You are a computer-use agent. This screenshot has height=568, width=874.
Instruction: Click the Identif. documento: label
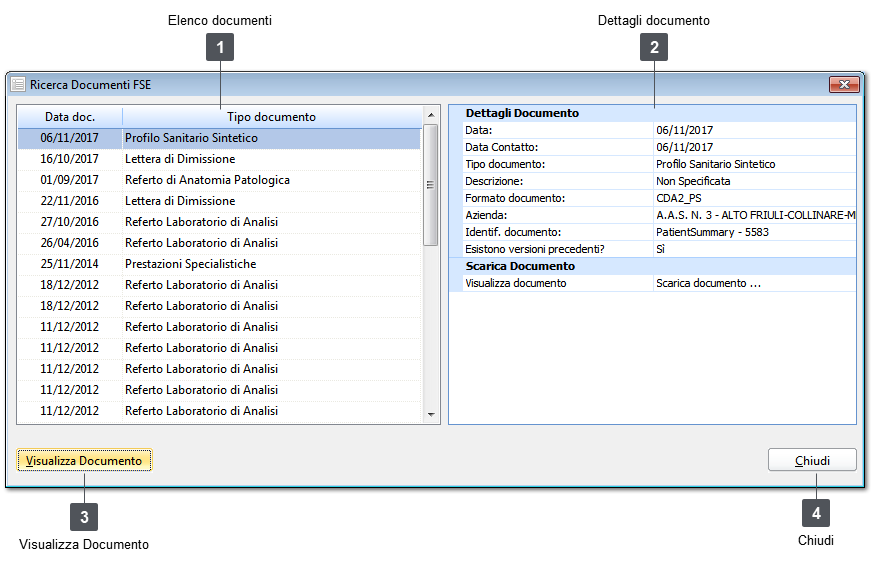click(x=513, y=232)
